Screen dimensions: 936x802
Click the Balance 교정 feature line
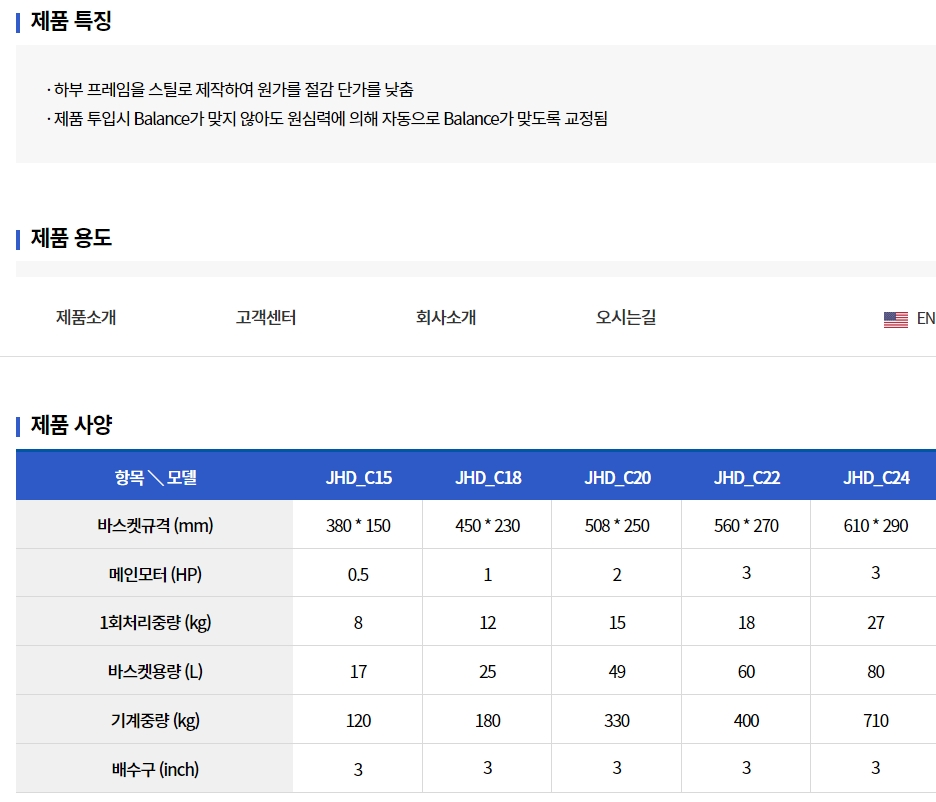[327, 119]
